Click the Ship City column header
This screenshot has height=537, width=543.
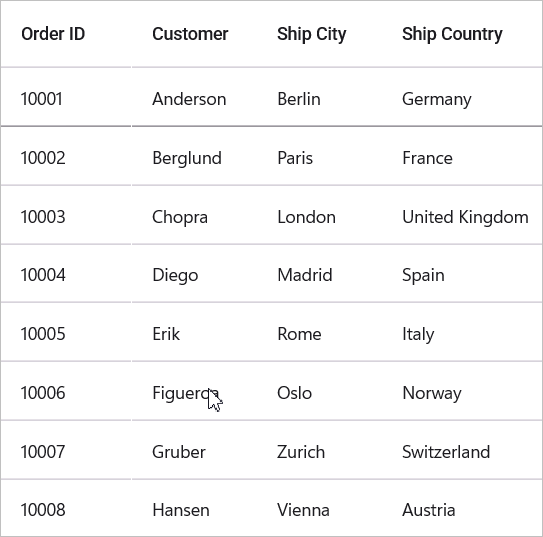[x=319, y=34]
